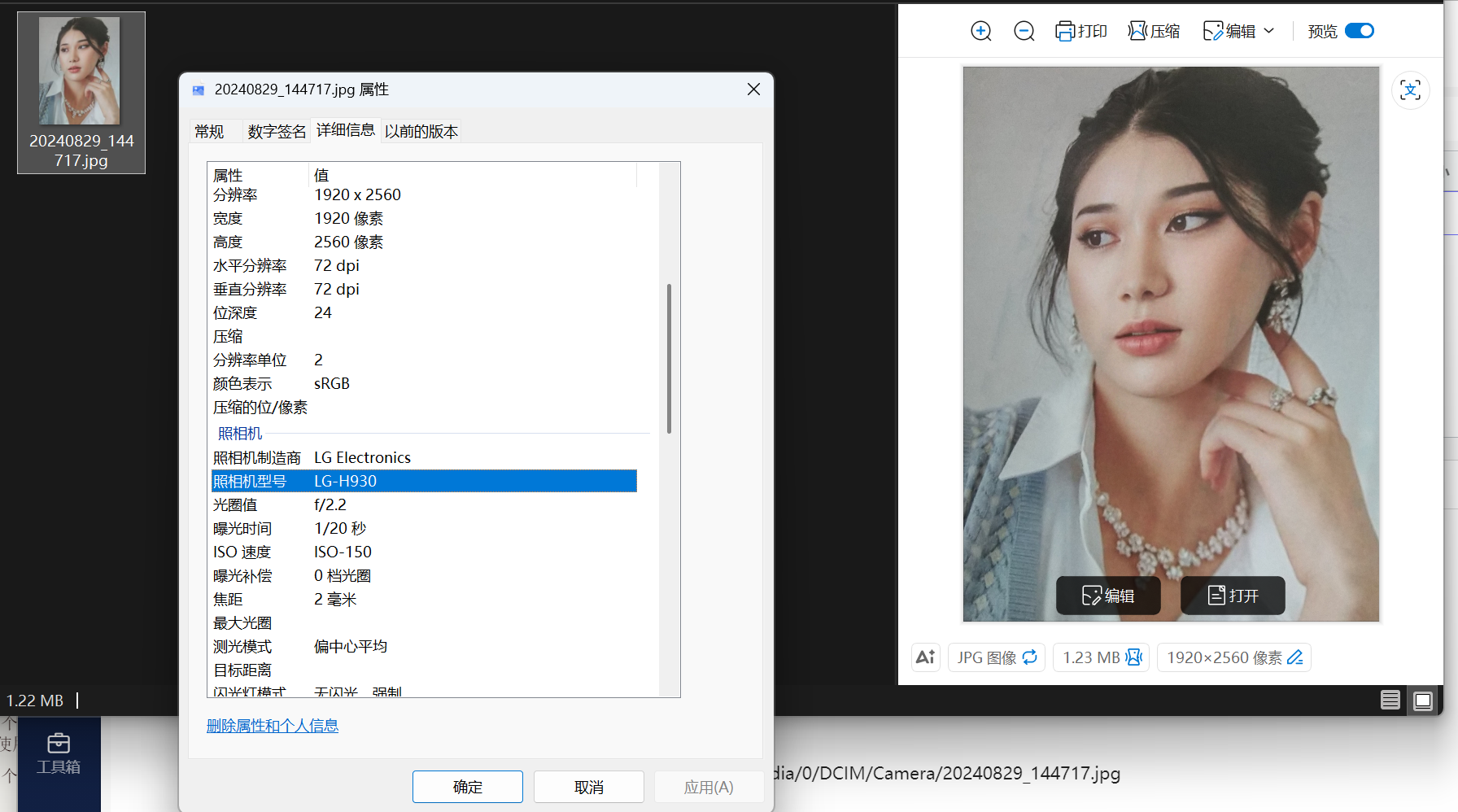The image size is (1458, 812).
Task: Click the large photo preview image
Action: (1171, 344)
